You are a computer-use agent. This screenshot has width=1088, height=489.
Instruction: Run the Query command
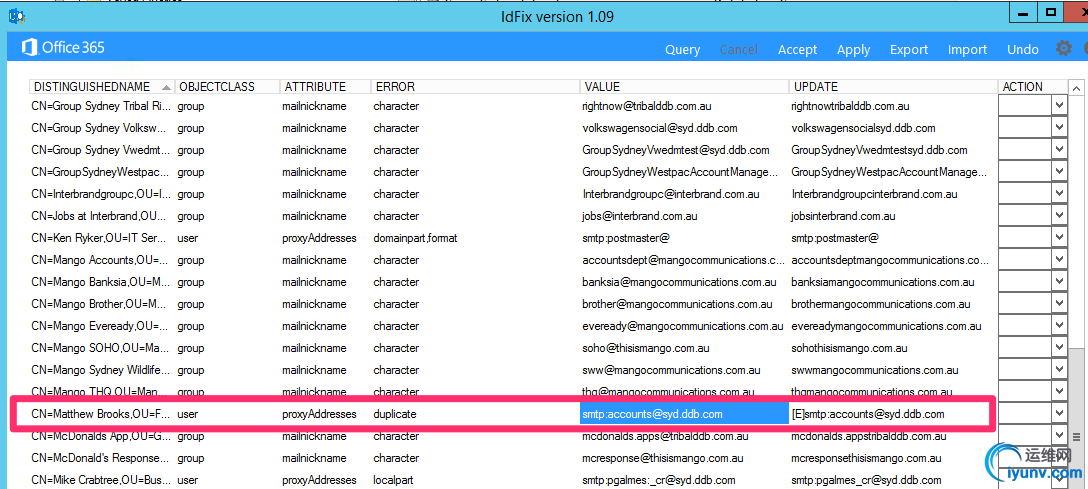[683, 49]
